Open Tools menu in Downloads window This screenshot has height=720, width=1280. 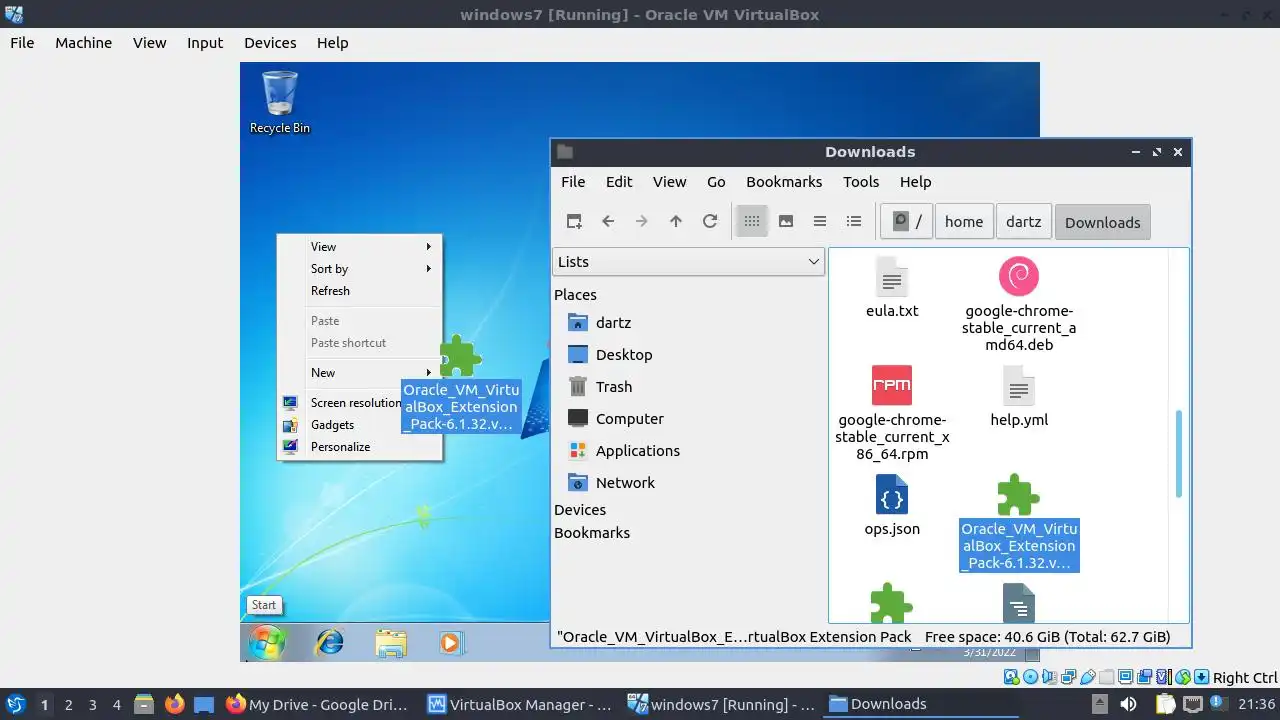(861, 182)
